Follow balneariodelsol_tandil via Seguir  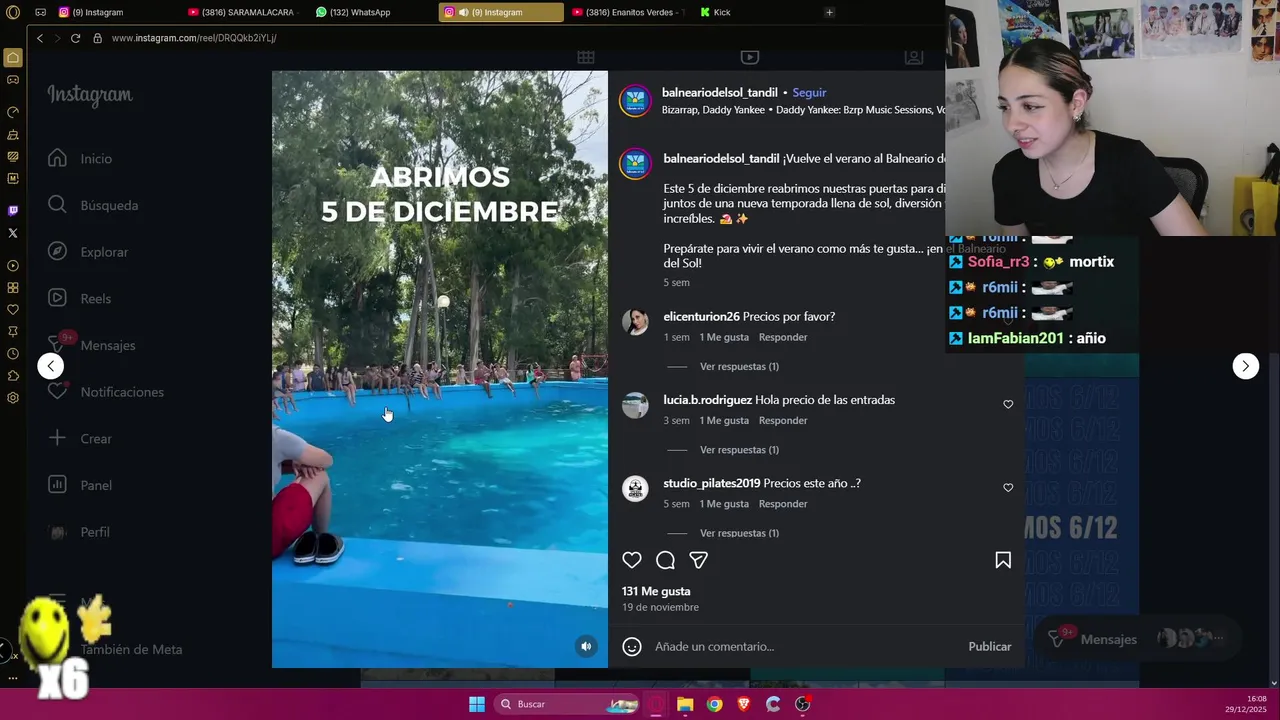(809, 92)
